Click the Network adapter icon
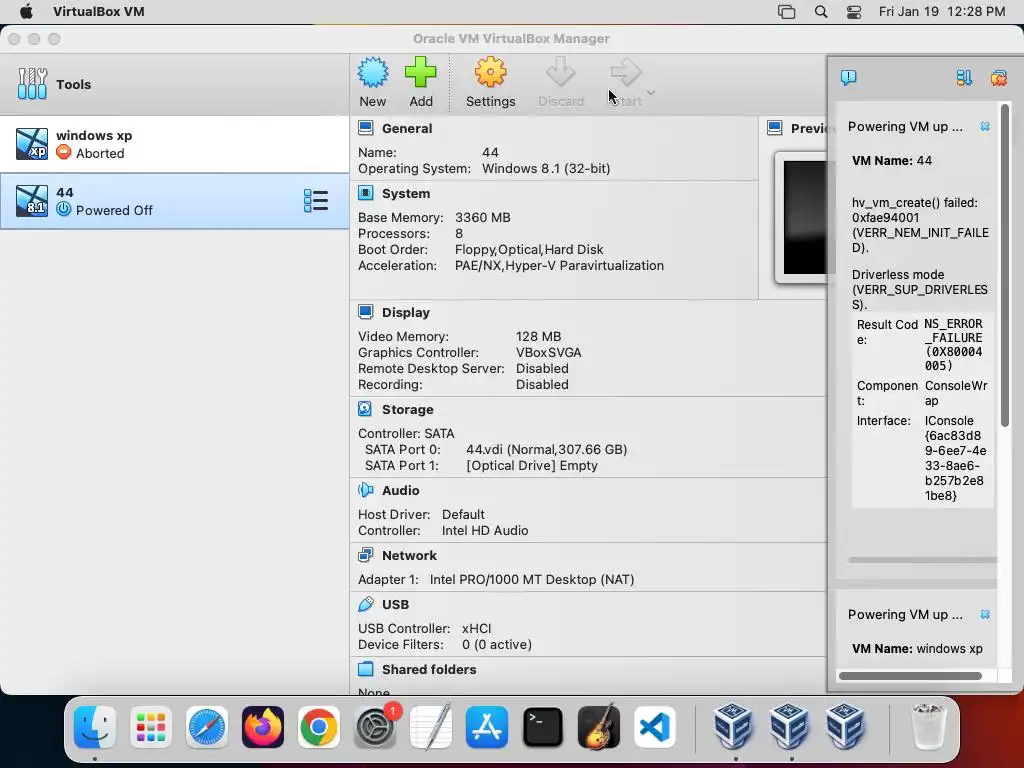This screenshot has height=768, width=1024. 366,556
